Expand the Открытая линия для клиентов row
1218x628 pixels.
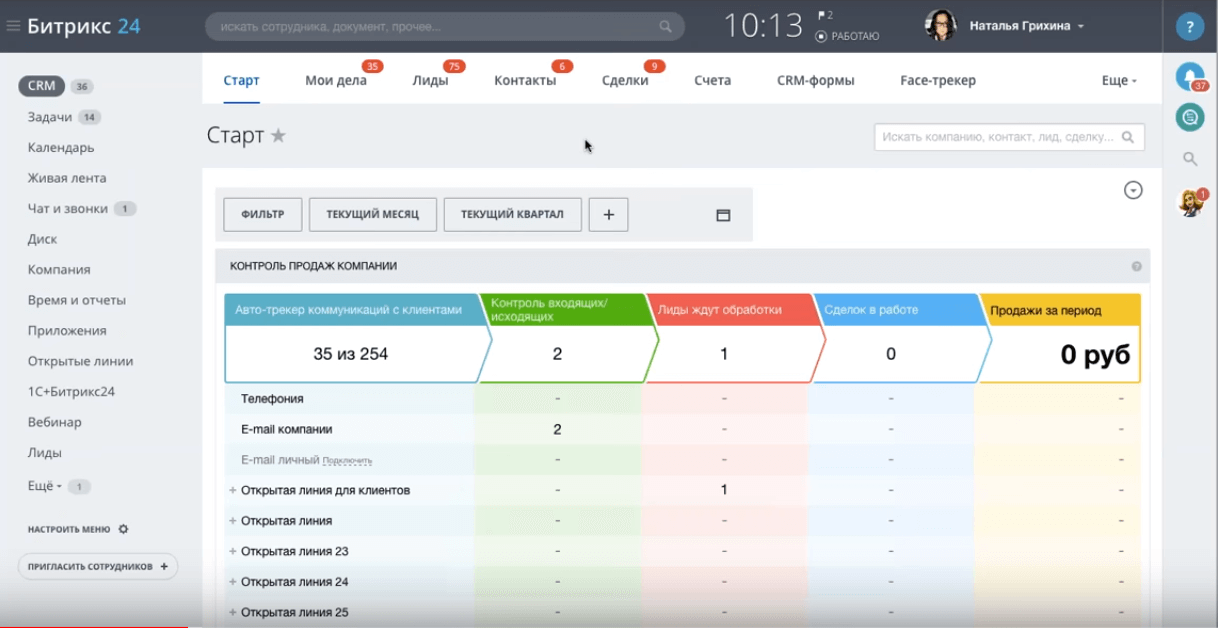(x=233, y=490)
